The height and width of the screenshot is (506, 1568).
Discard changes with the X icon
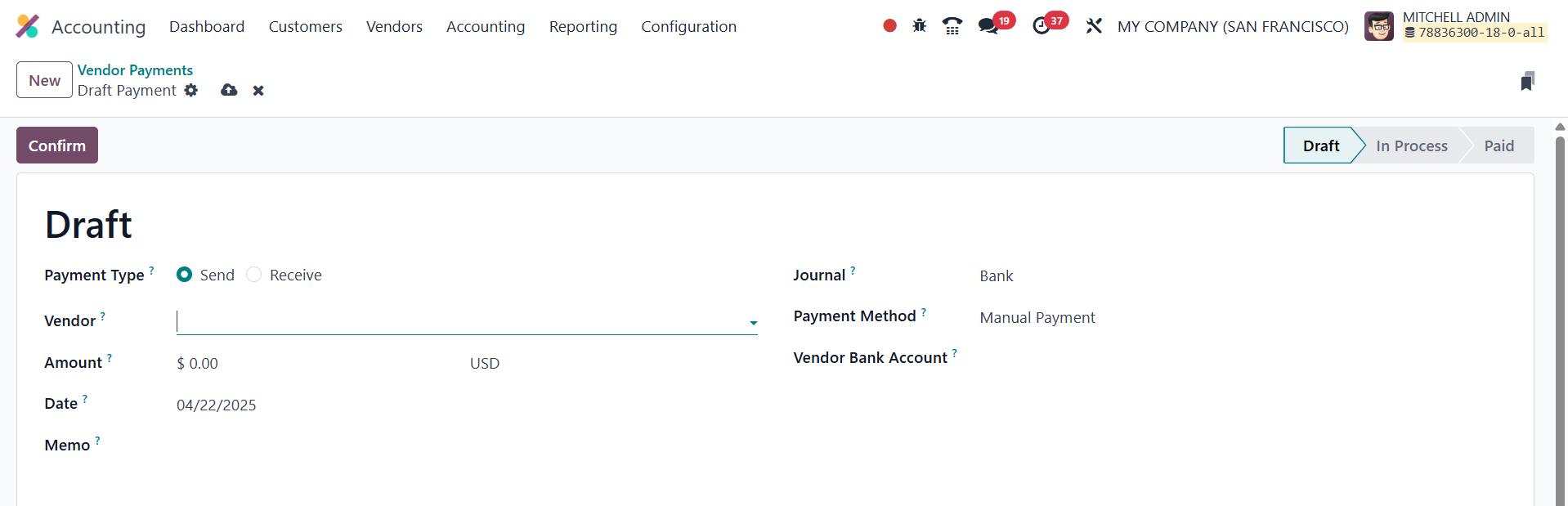click(258, 91)
